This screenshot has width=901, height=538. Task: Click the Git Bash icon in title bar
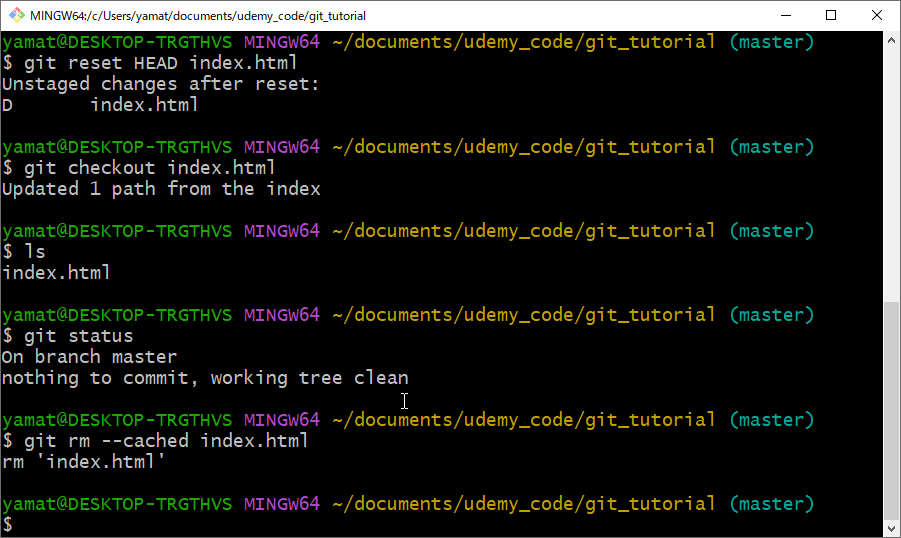(17, 15)
